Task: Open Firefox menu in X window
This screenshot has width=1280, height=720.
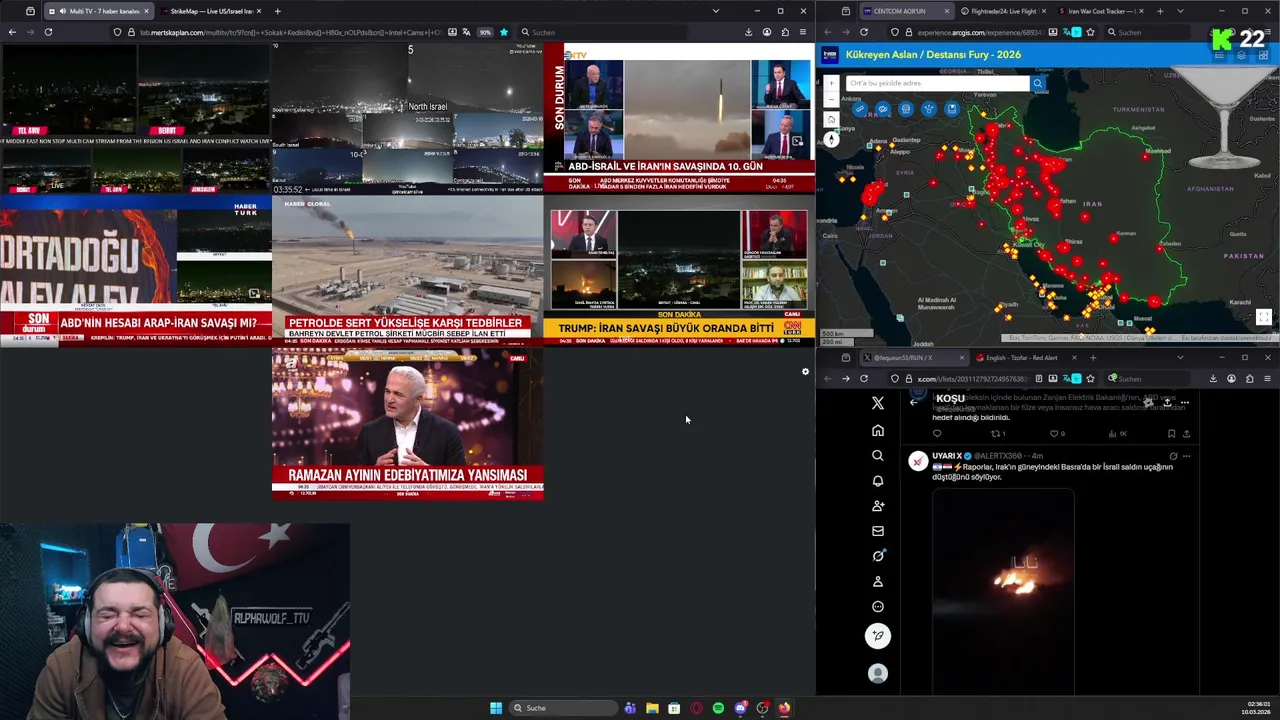Action: [1267, 379]
